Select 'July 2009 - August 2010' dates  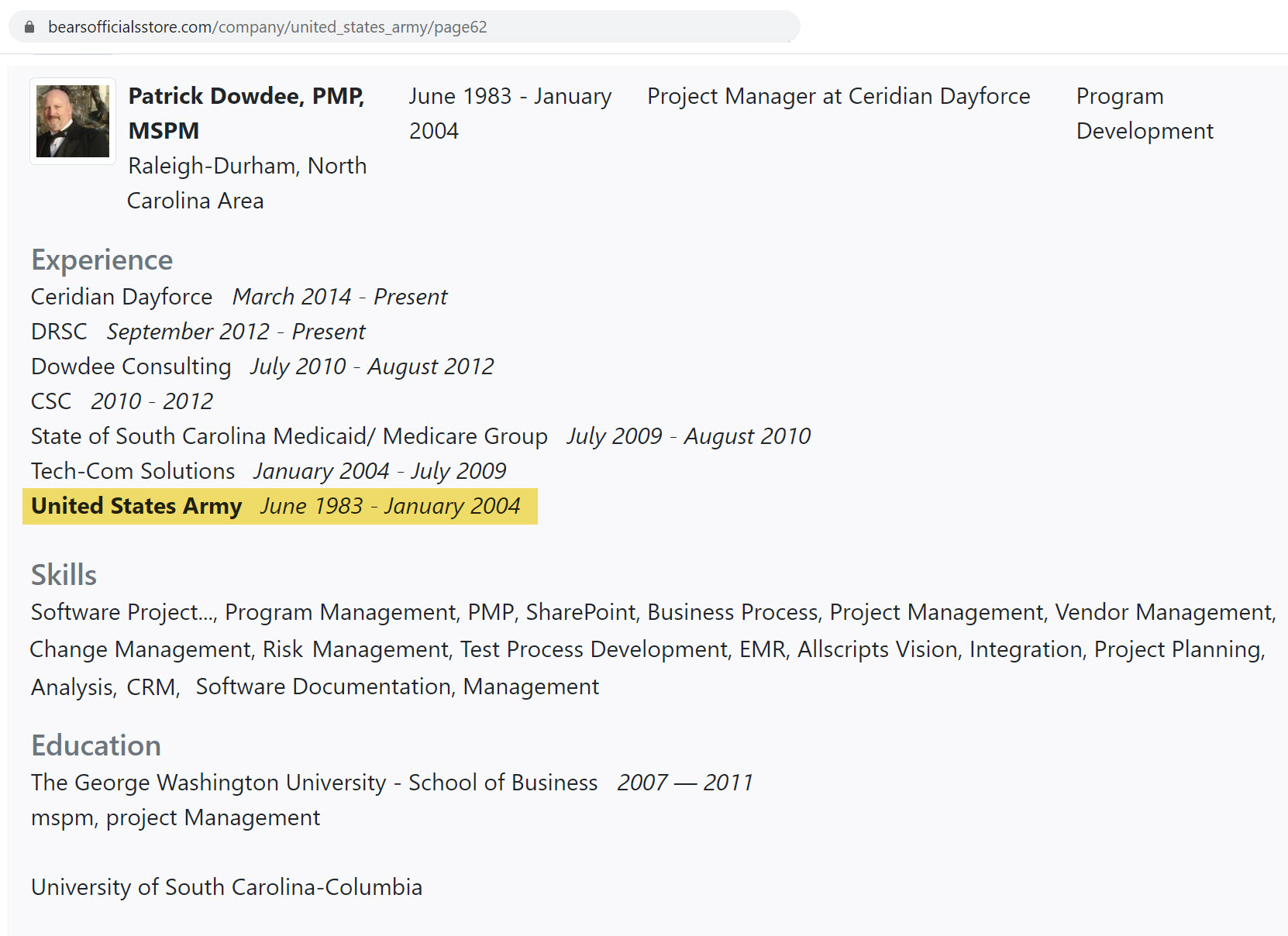pyautogui.click(x=689, y=436)
